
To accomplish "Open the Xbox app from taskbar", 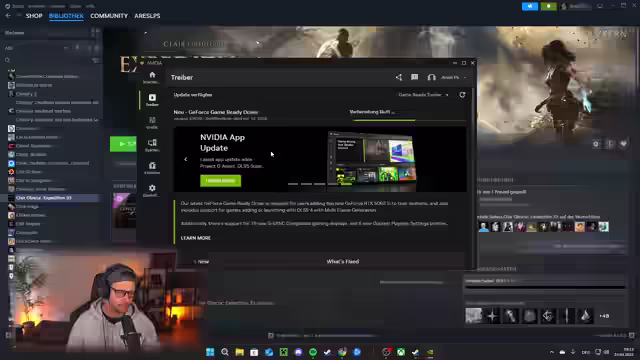I will click(x=401, y=352).
